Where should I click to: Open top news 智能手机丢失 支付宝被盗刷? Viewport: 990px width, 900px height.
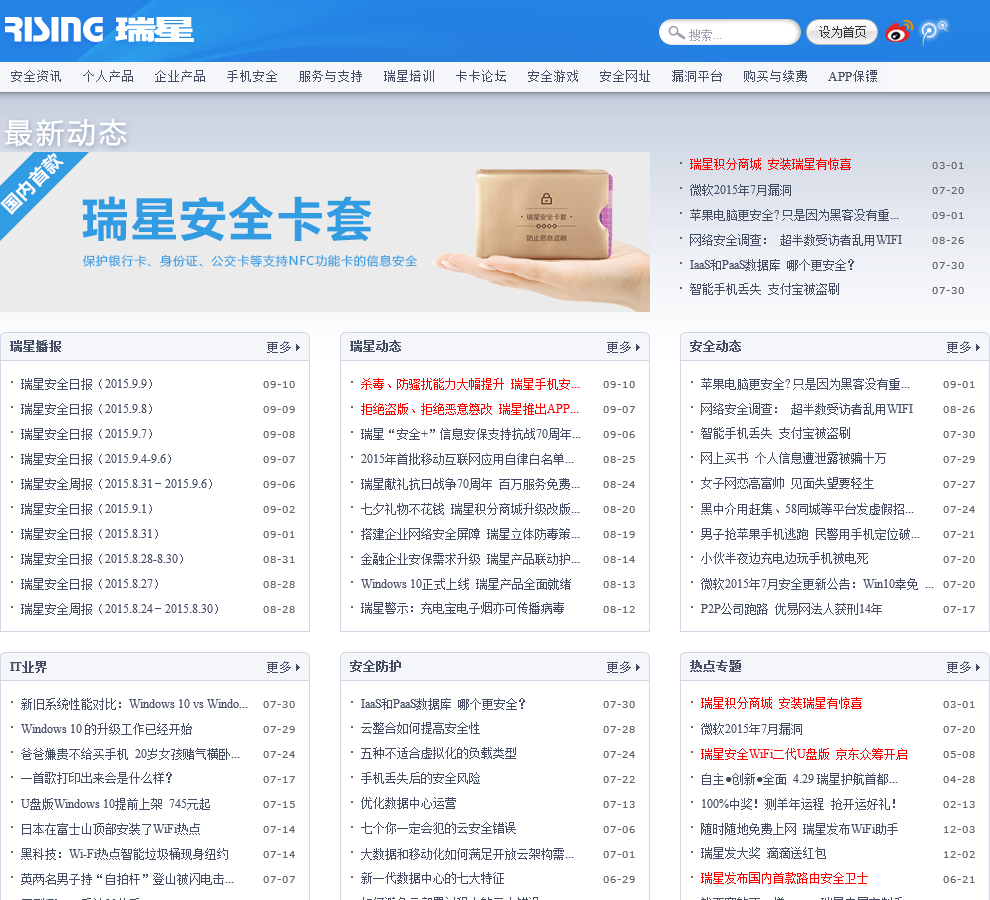(765, 290)
